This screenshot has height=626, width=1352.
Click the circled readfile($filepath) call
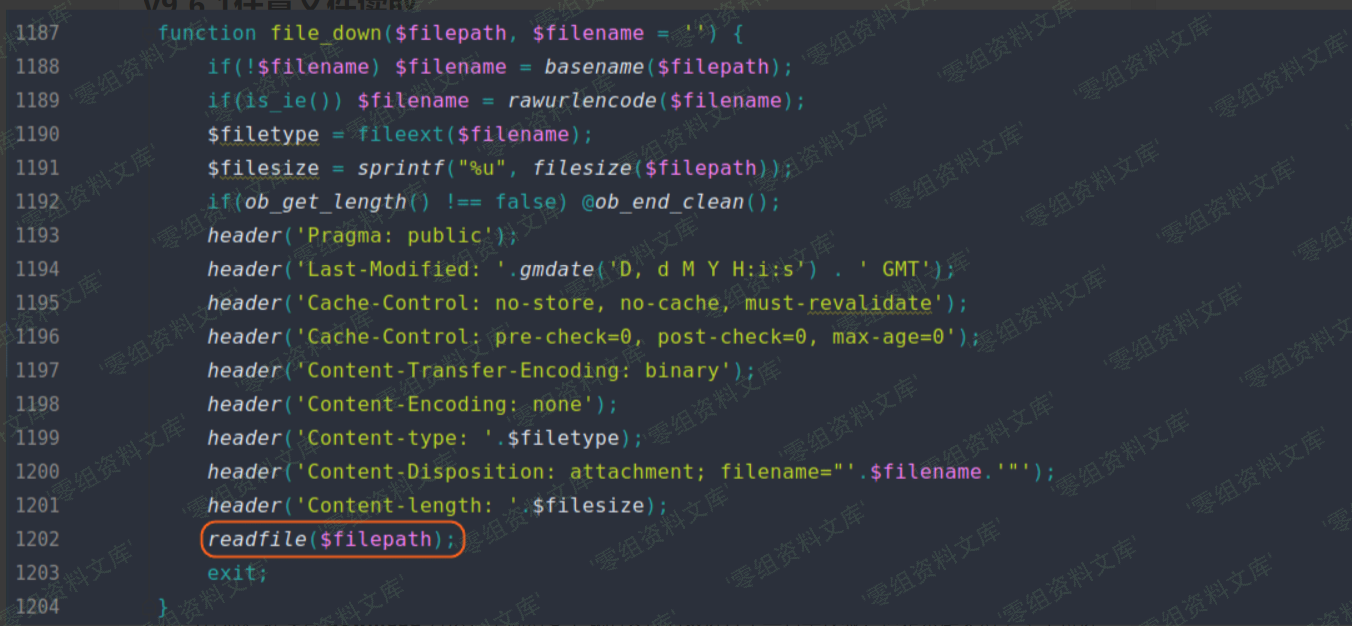333,540
